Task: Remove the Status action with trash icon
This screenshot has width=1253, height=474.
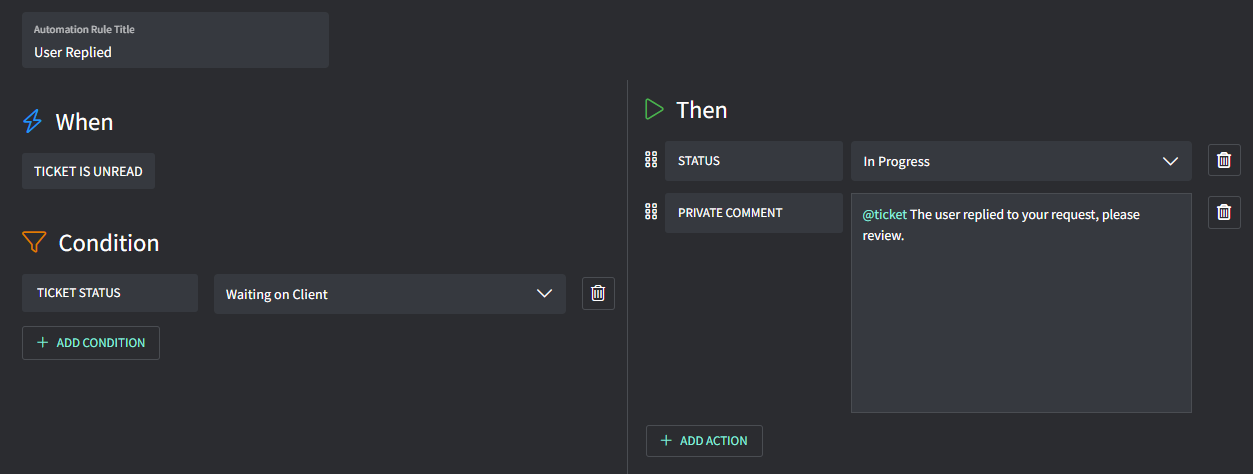Action: click(x=1224, y=160)
